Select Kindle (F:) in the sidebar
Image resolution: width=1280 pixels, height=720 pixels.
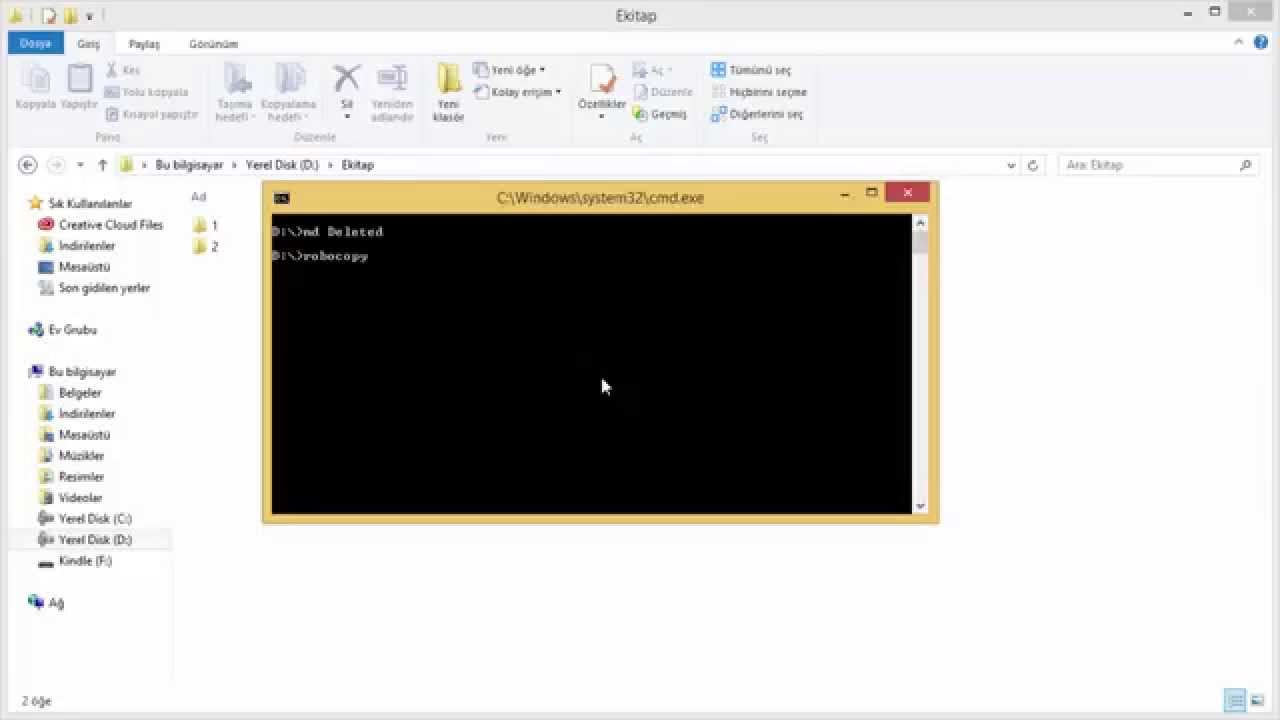pos(75,561)
